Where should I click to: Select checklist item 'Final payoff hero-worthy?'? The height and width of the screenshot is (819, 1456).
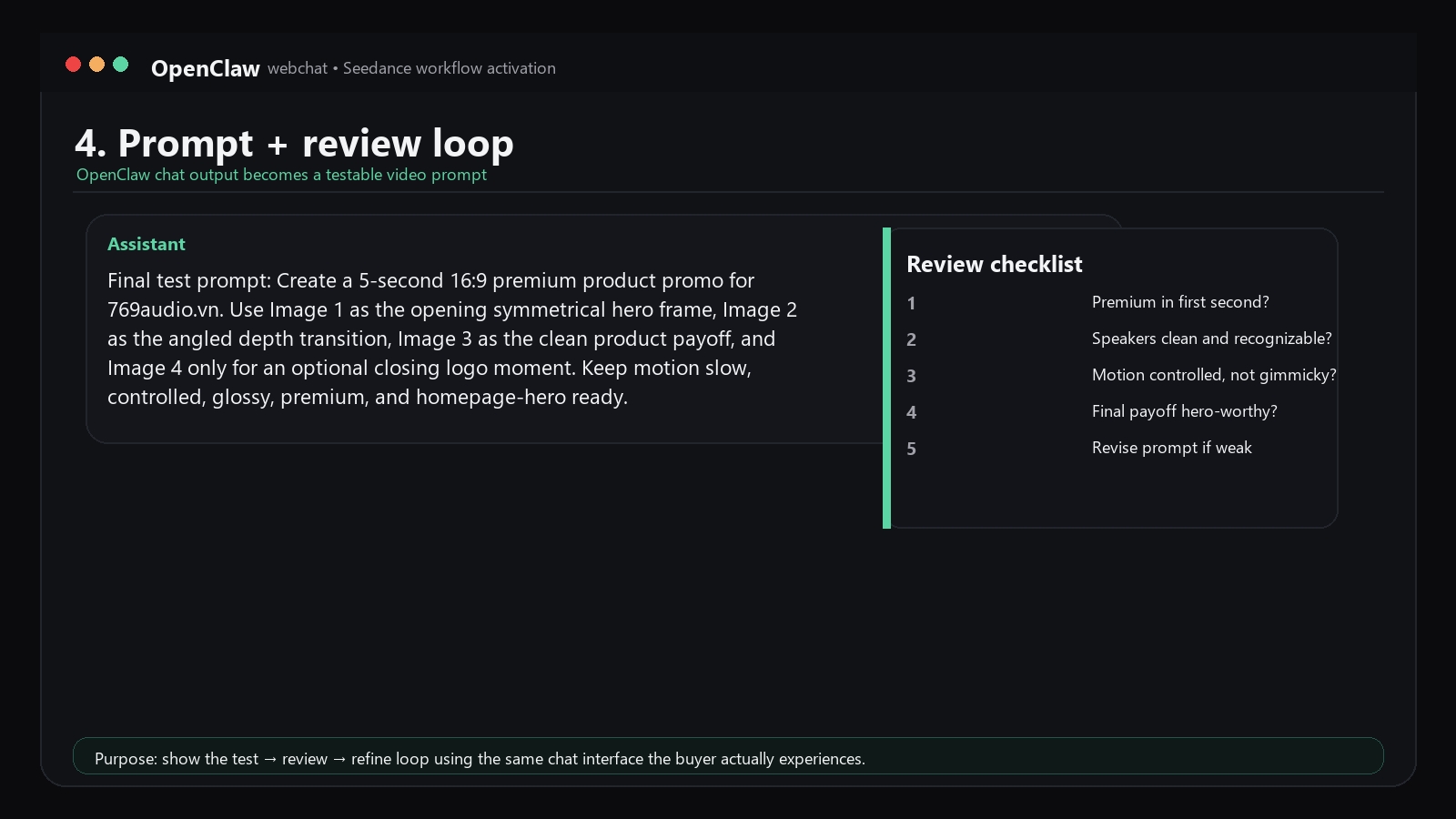[1185, 411]
